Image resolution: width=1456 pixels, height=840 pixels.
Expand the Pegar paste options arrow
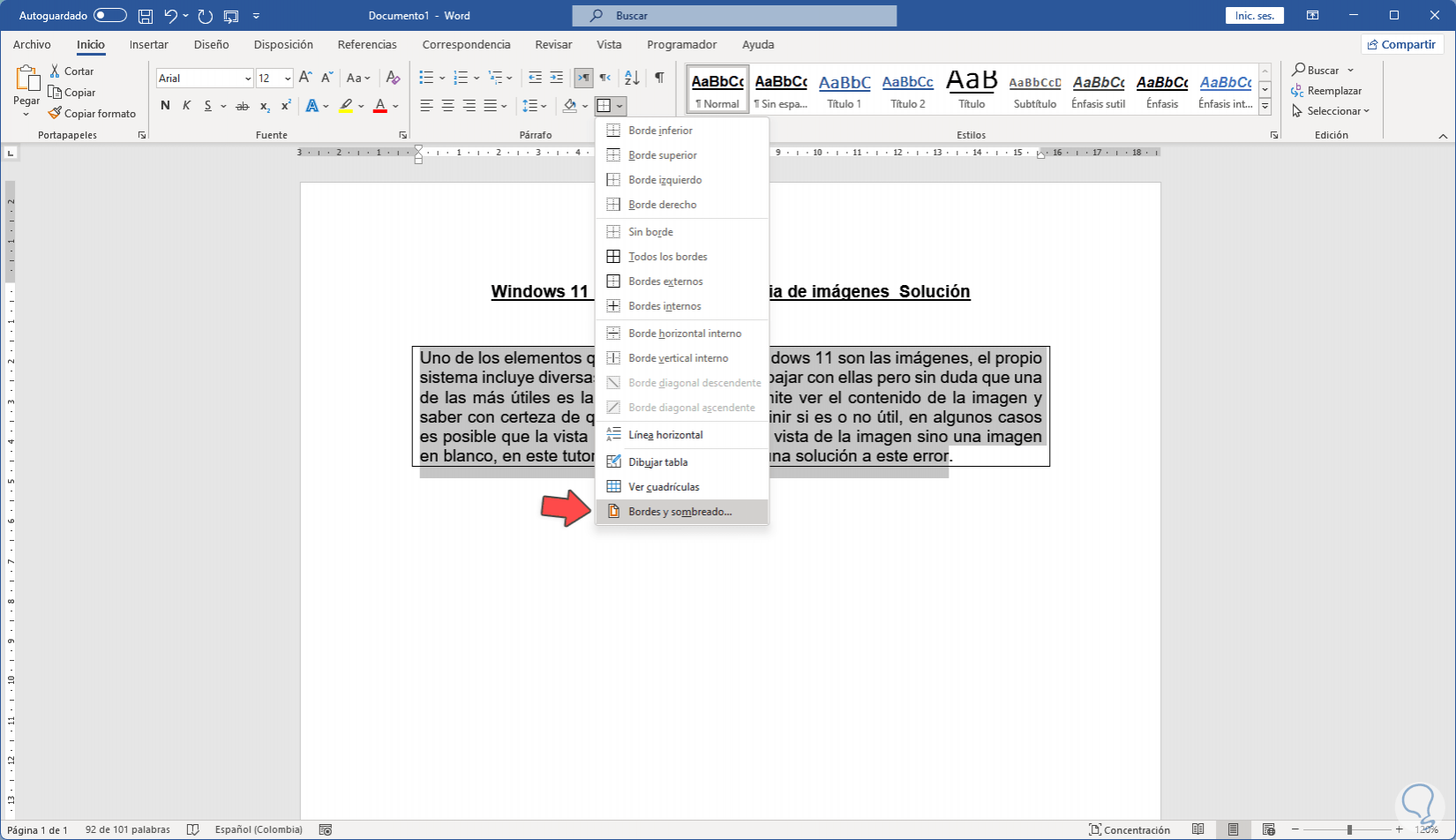tap(26, 115)
